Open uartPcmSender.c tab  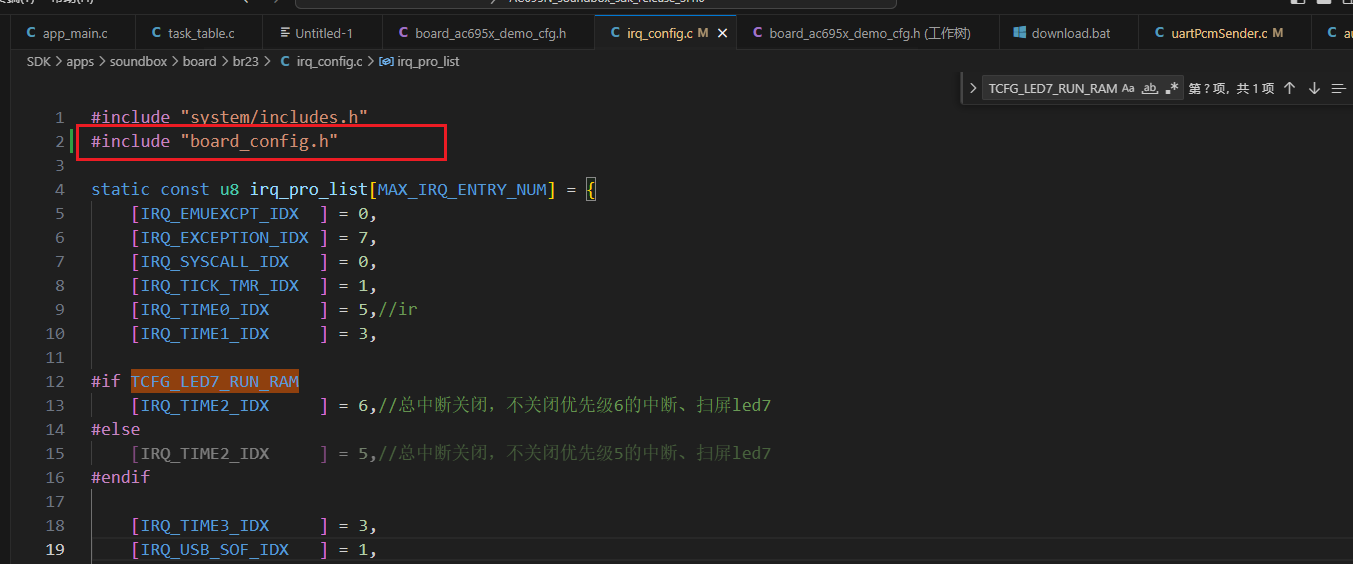[1219, 33]
